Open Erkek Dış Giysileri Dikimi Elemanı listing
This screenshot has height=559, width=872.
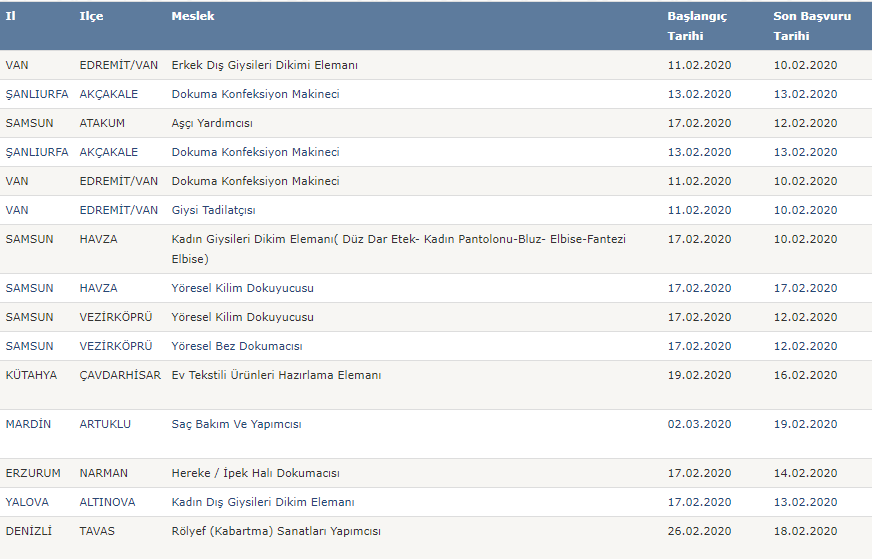(x=265, y=65)
